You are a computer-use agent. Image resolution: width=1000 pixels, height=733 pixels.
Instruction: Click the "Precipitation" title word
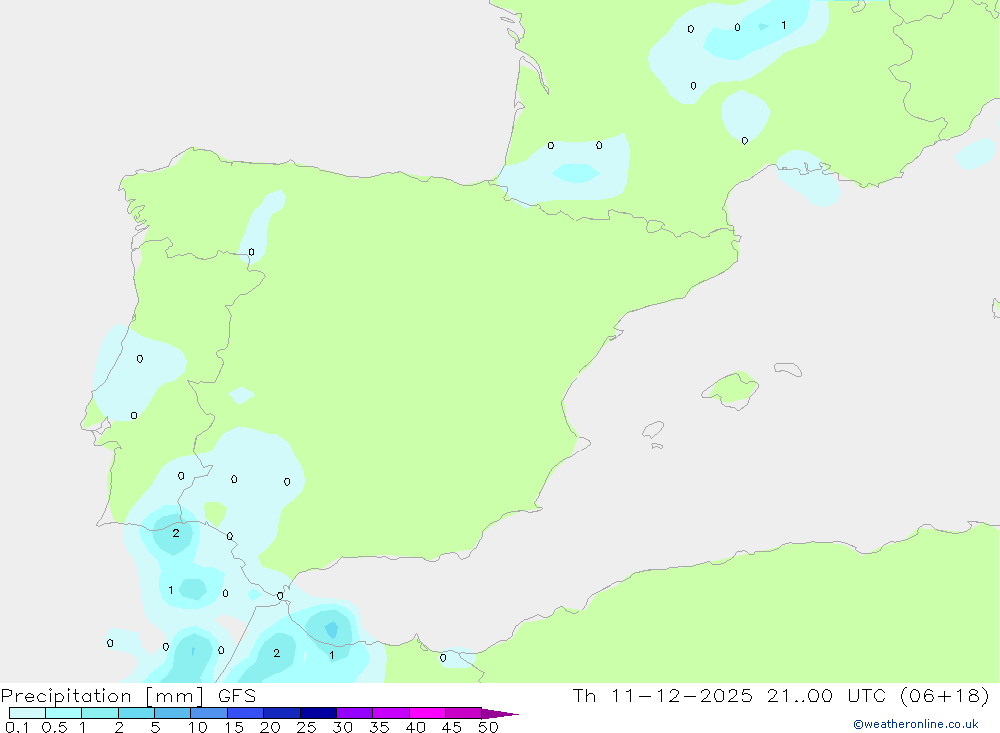pos(66,696)
